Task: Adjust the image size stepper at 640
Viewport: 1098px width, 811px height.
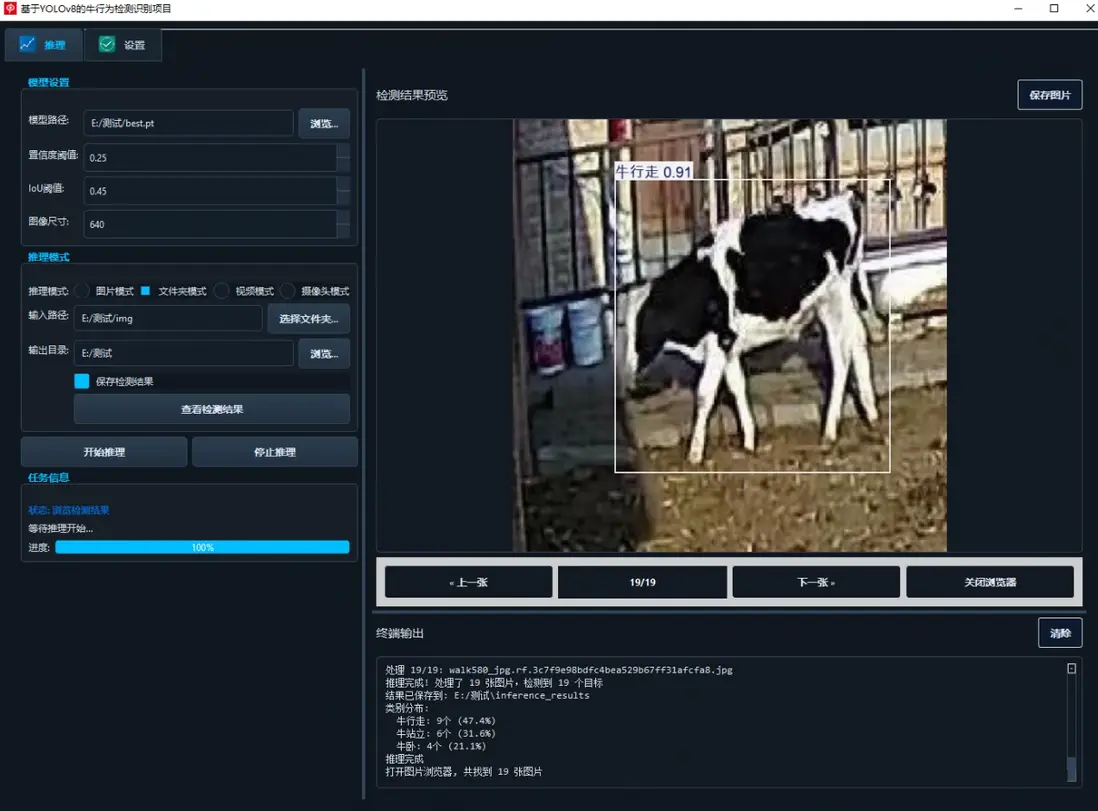Action: click(x=343, y=224)
